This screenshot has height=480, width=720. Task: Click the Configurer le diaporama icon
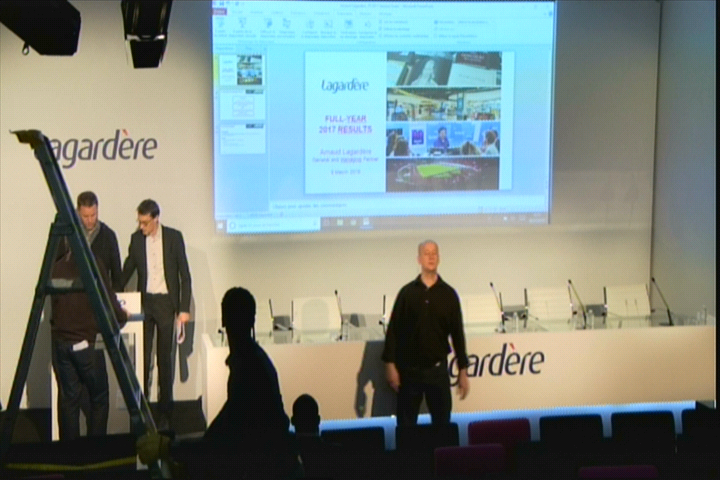(x=309, y=24)
